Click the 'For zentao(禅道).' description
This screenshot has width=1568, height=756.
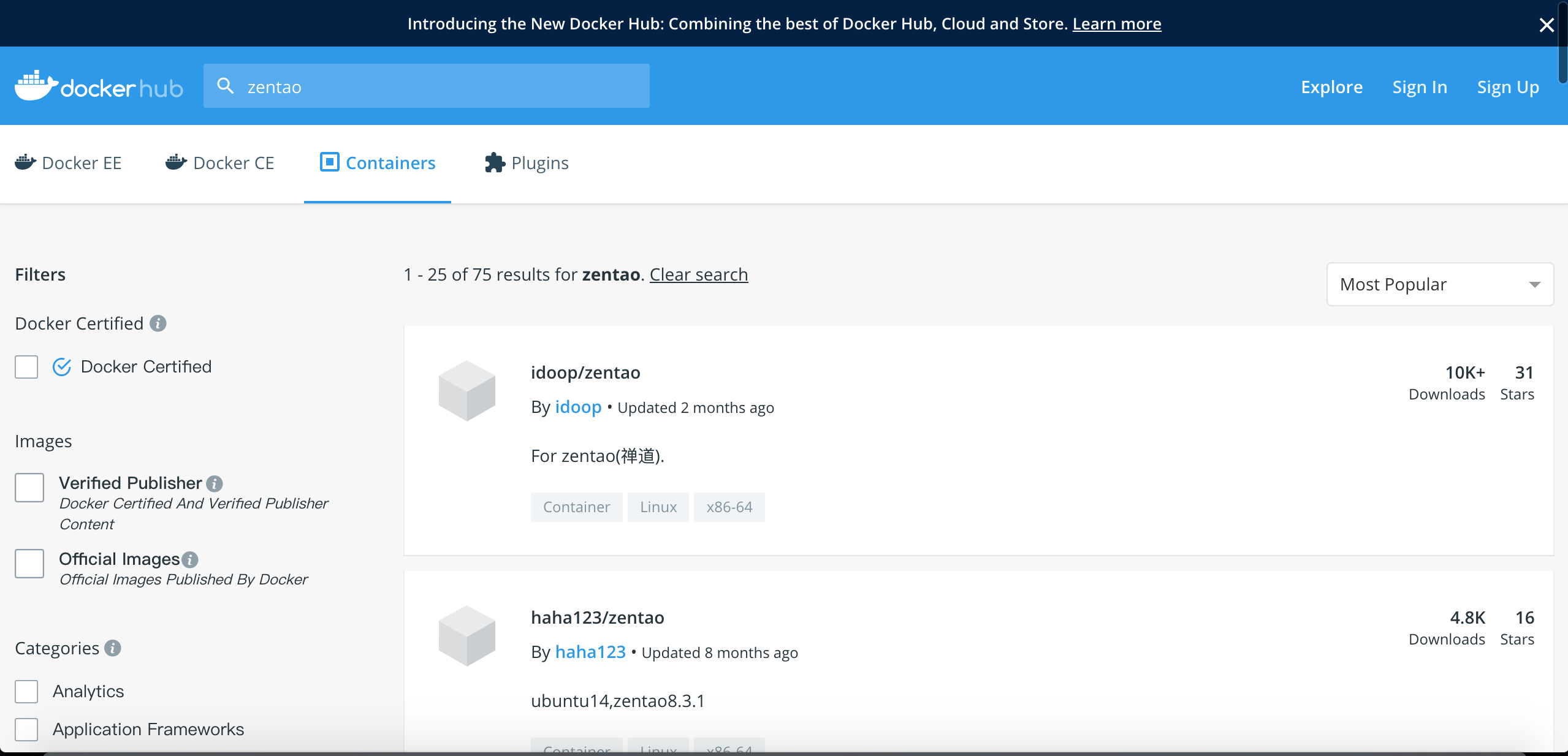pos(598,456)
